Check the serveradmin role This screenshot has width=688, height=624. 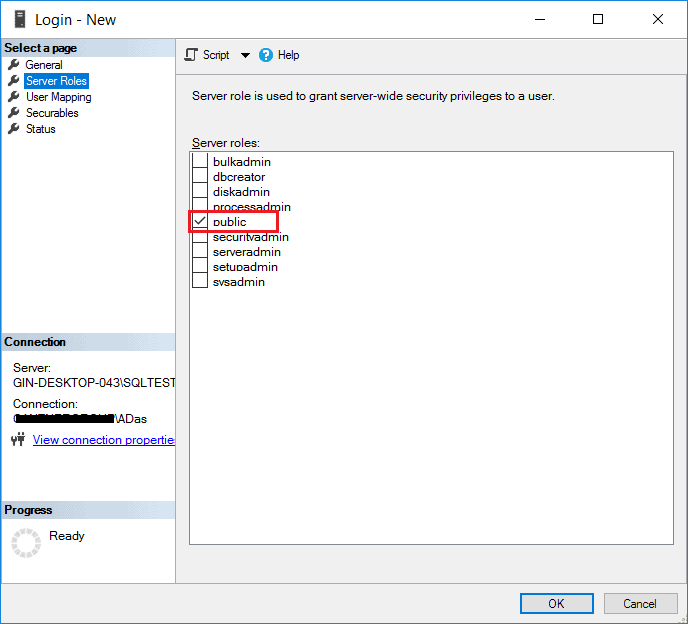(200, 251)
